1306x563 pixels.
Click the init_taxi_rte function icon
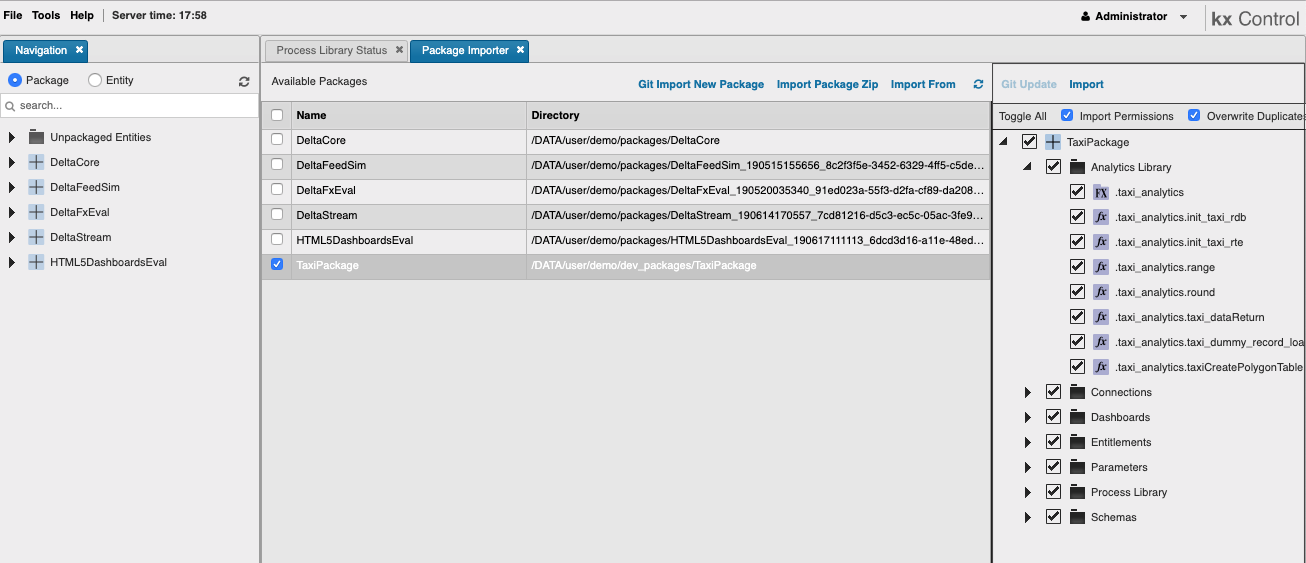pos(1101,242)
